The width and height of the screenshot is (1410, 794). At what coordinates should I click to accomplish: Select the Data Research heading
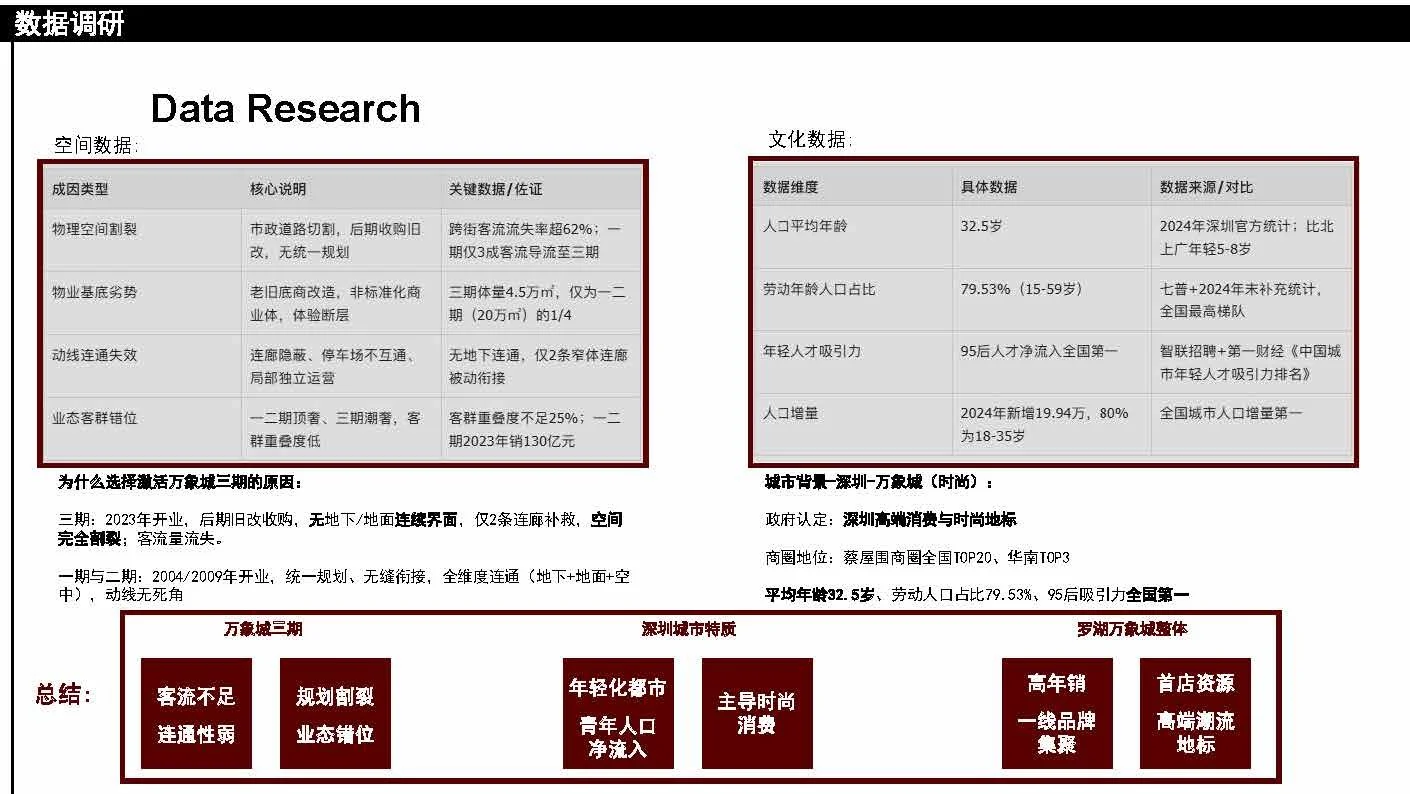tap(285, 108)
